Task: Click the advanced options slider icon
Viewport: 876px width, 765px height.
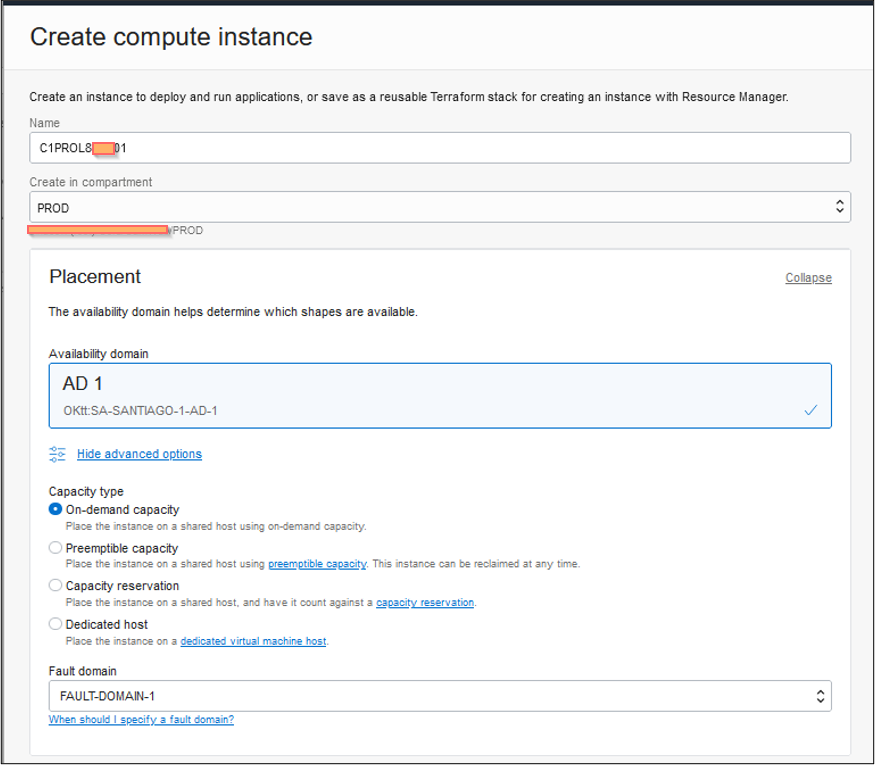Action: 57,454
